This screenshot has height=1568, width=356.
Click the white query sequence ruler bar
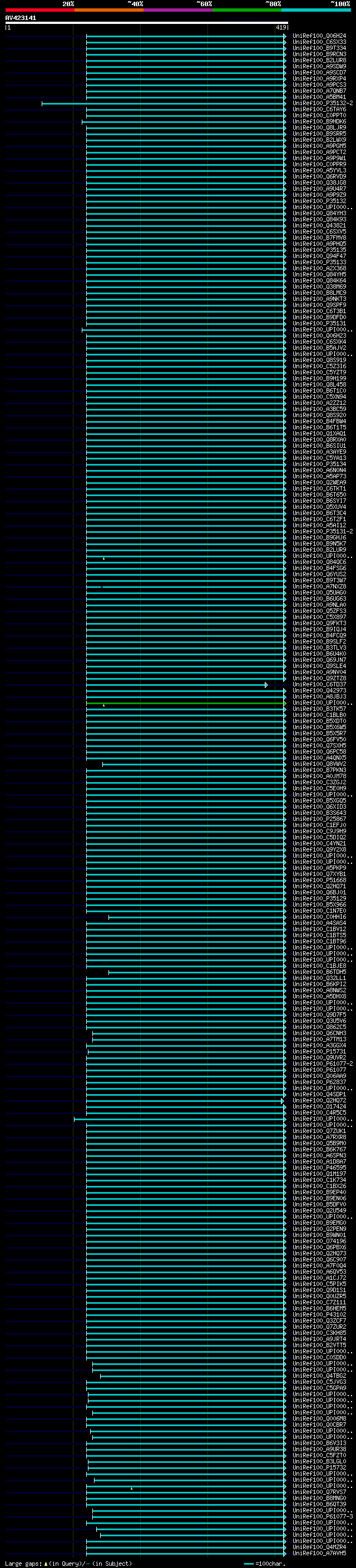[x=147, y=23]
